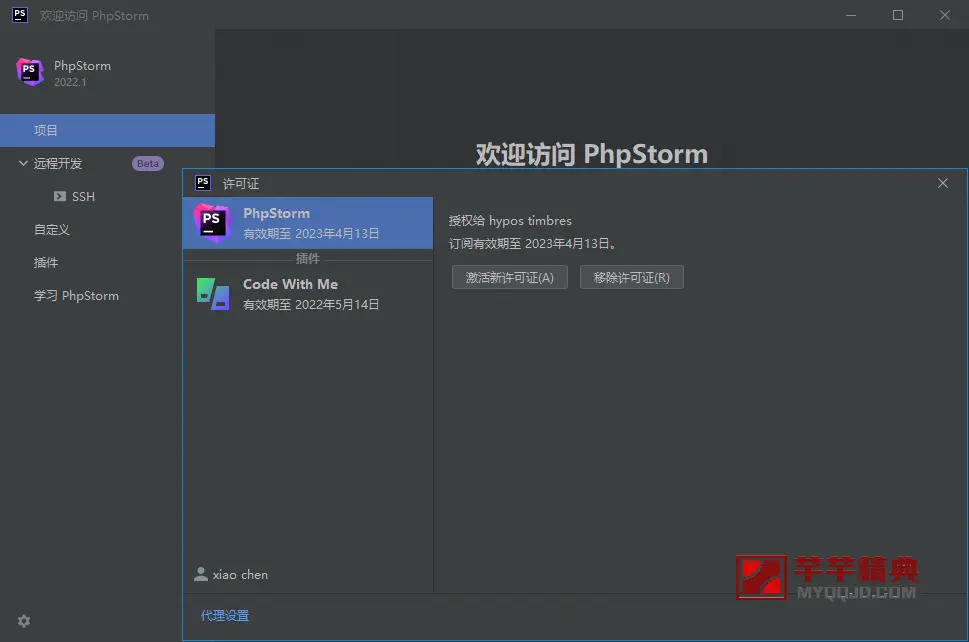
Task: Select the Code With Me license entry
Action: [x=308, y=294]
